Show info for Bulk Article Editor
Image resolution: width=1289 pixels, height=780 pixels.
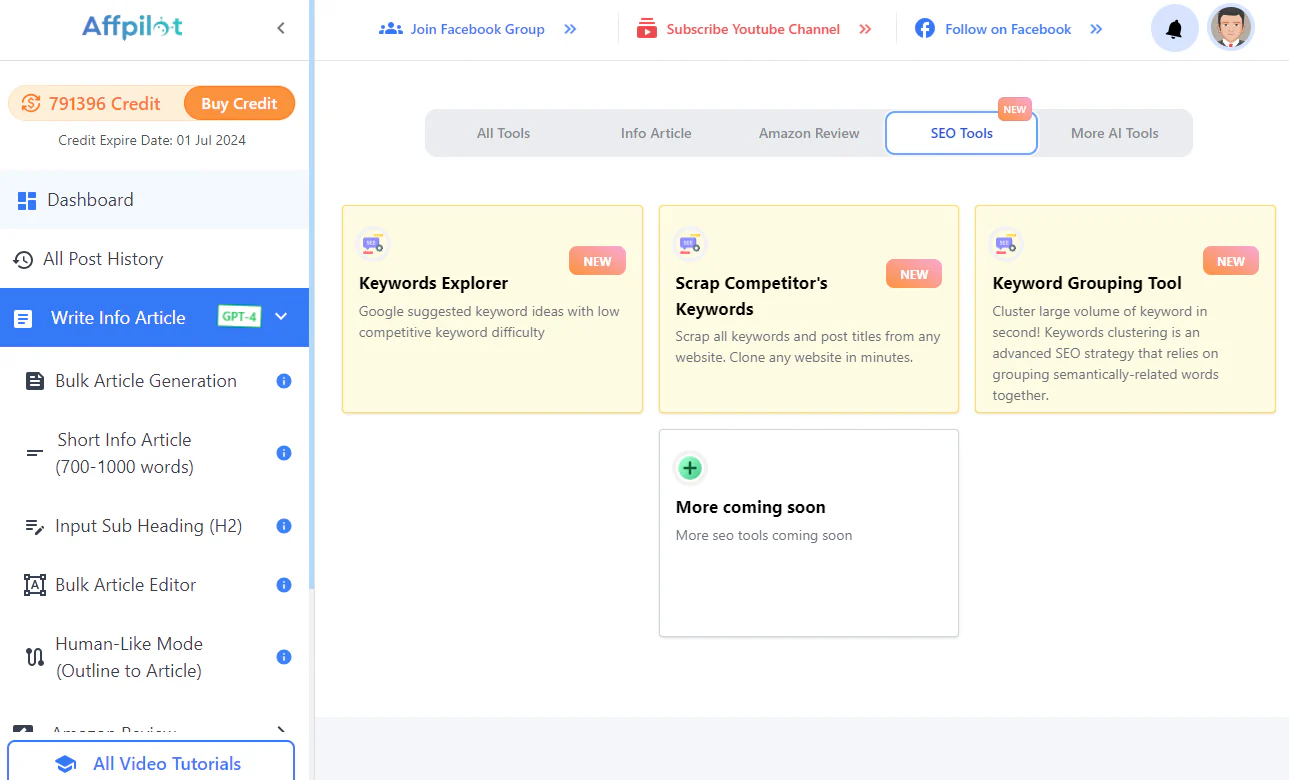pos(284,585)
